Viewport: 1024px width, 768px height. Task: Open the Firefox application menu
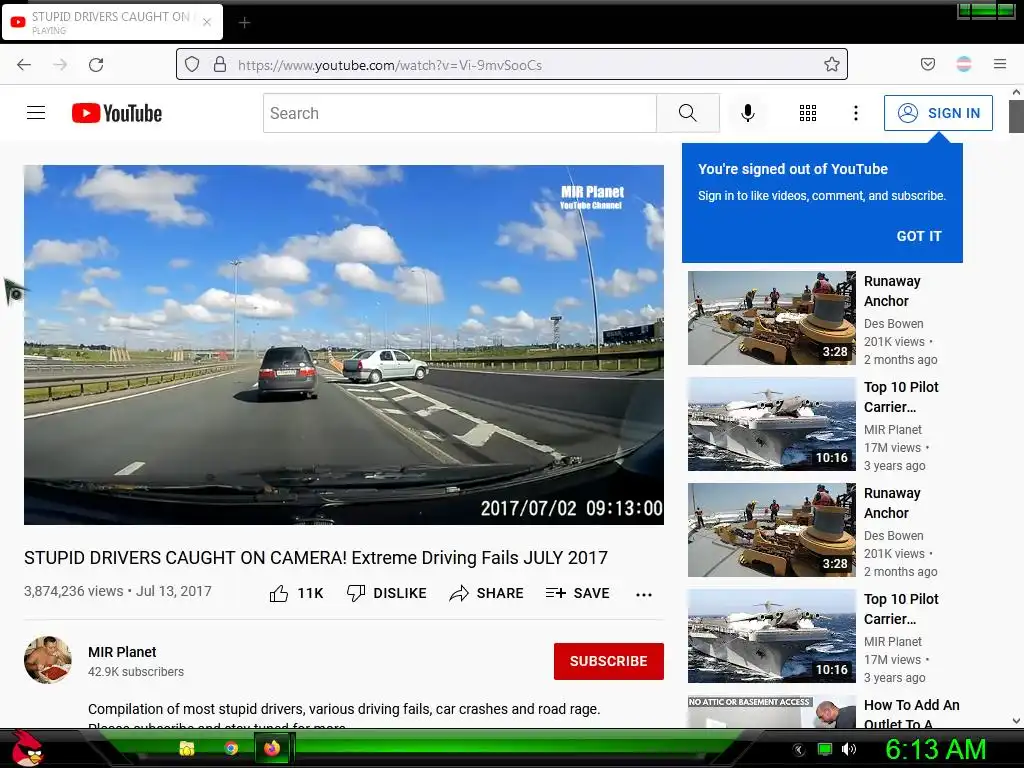[1000, 64]
